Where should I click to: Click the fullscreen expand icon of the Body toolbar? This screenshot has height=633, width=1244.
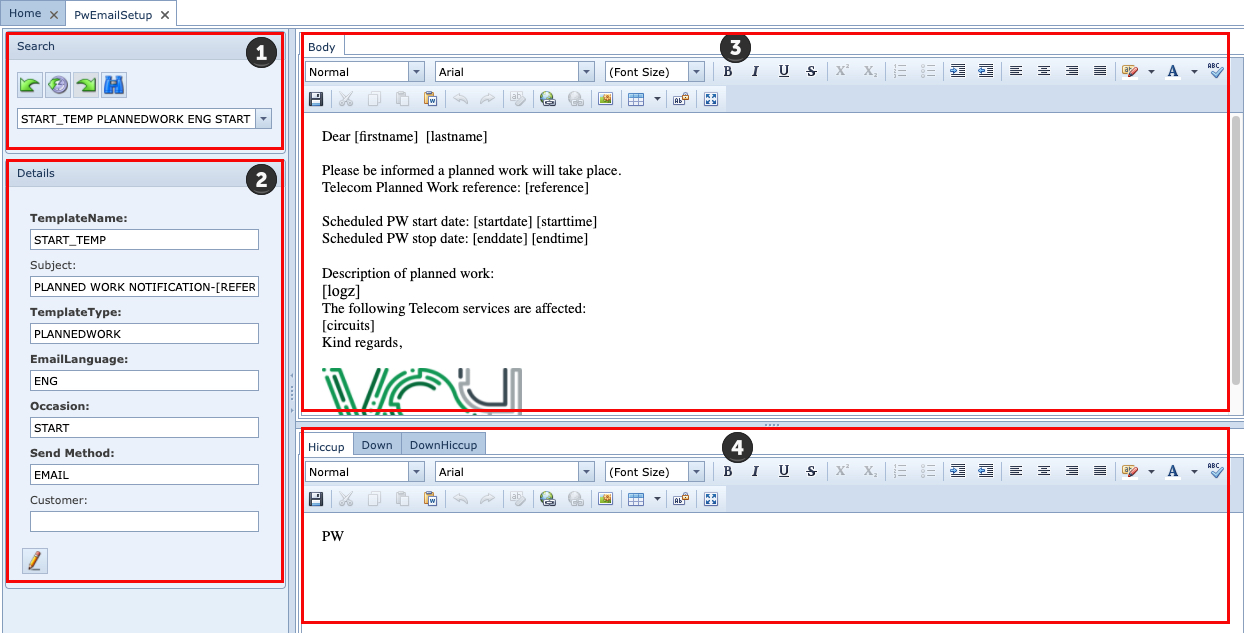tap(711, 99)
